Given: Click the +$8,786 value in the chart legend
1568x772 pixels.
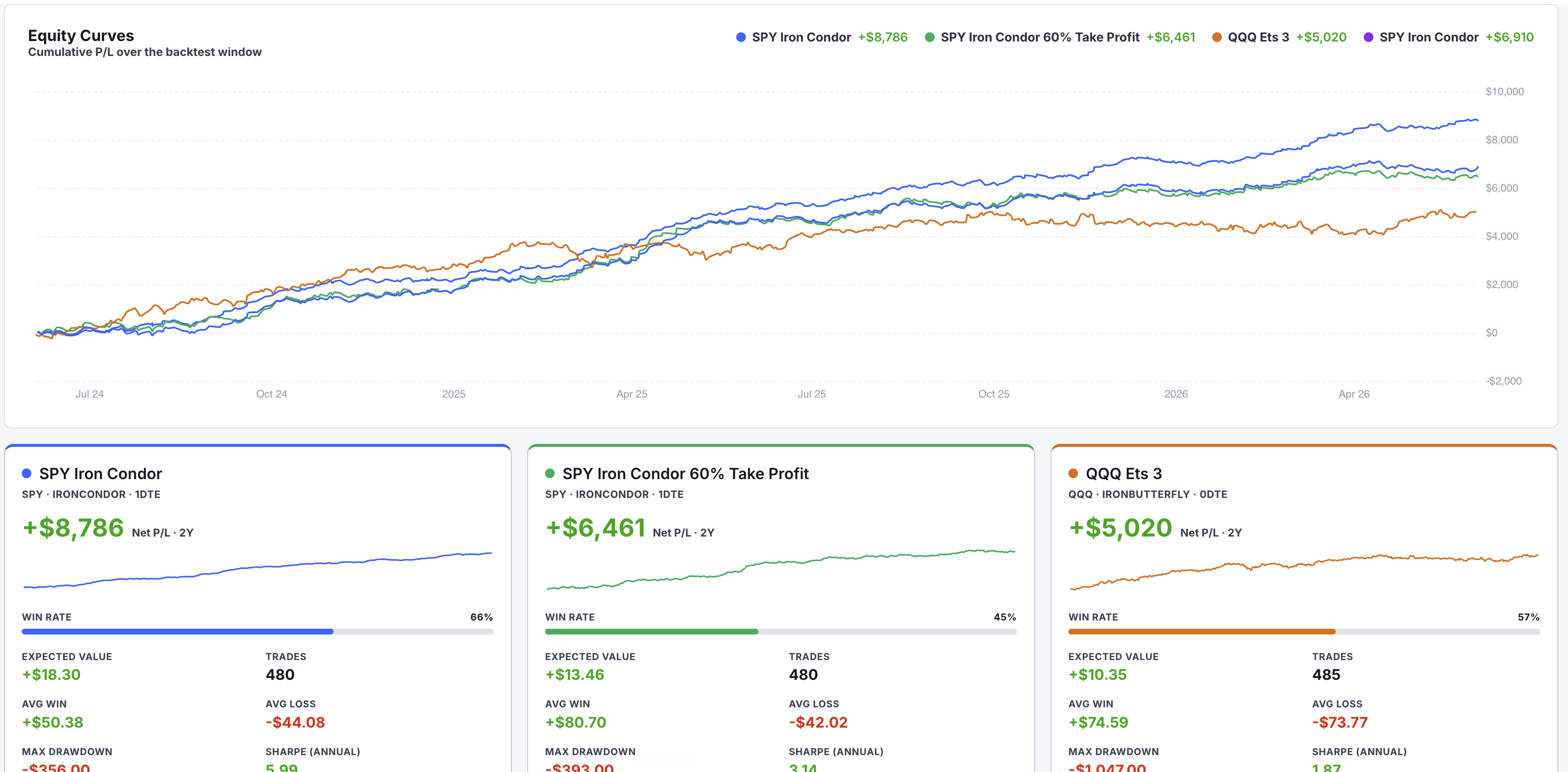Looking at the screenshot, I should 882,37.
